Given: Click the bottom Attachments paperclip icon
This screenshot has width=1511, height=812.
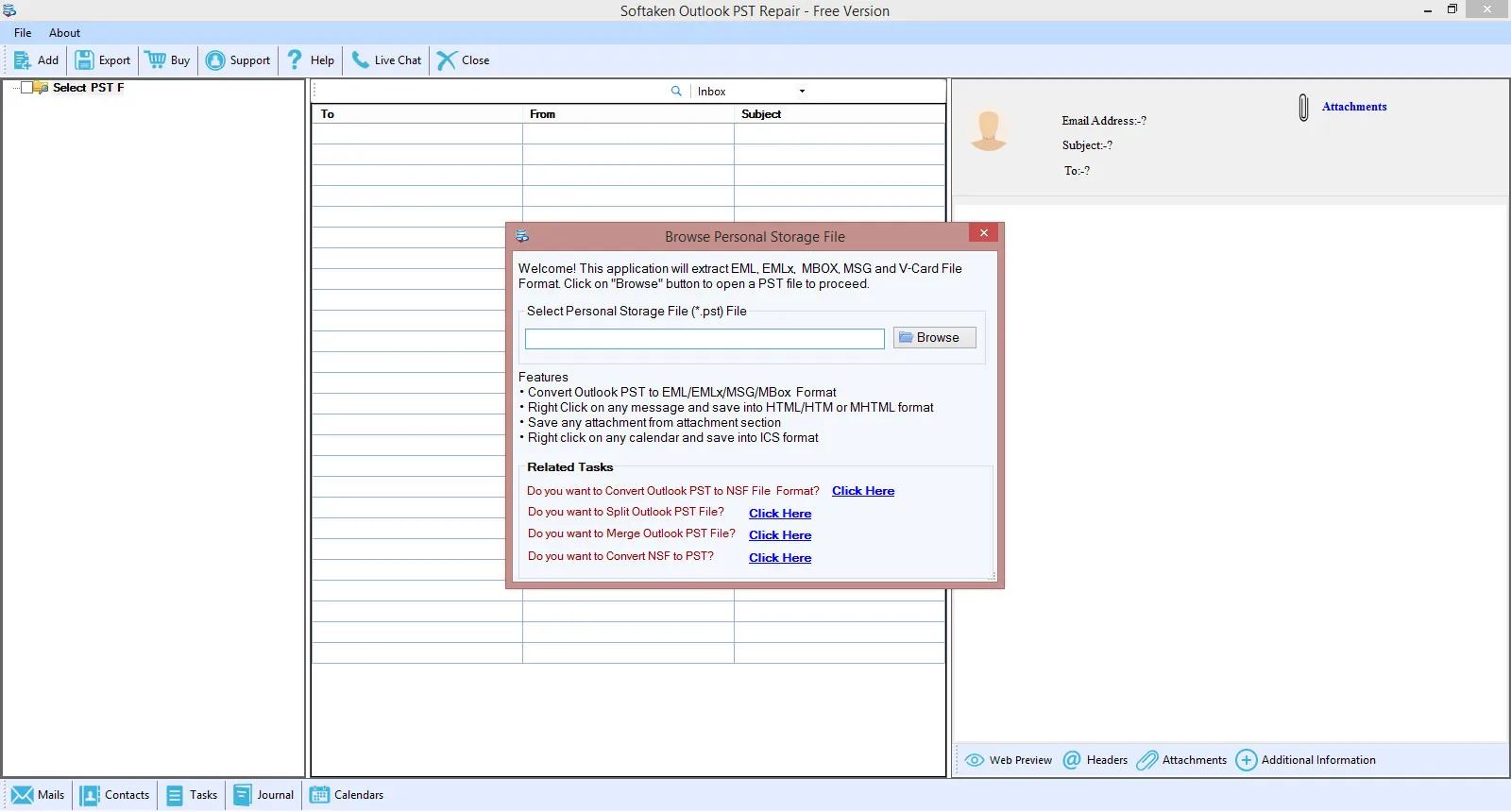Looking at the screenshot, I should point(1147,760).
